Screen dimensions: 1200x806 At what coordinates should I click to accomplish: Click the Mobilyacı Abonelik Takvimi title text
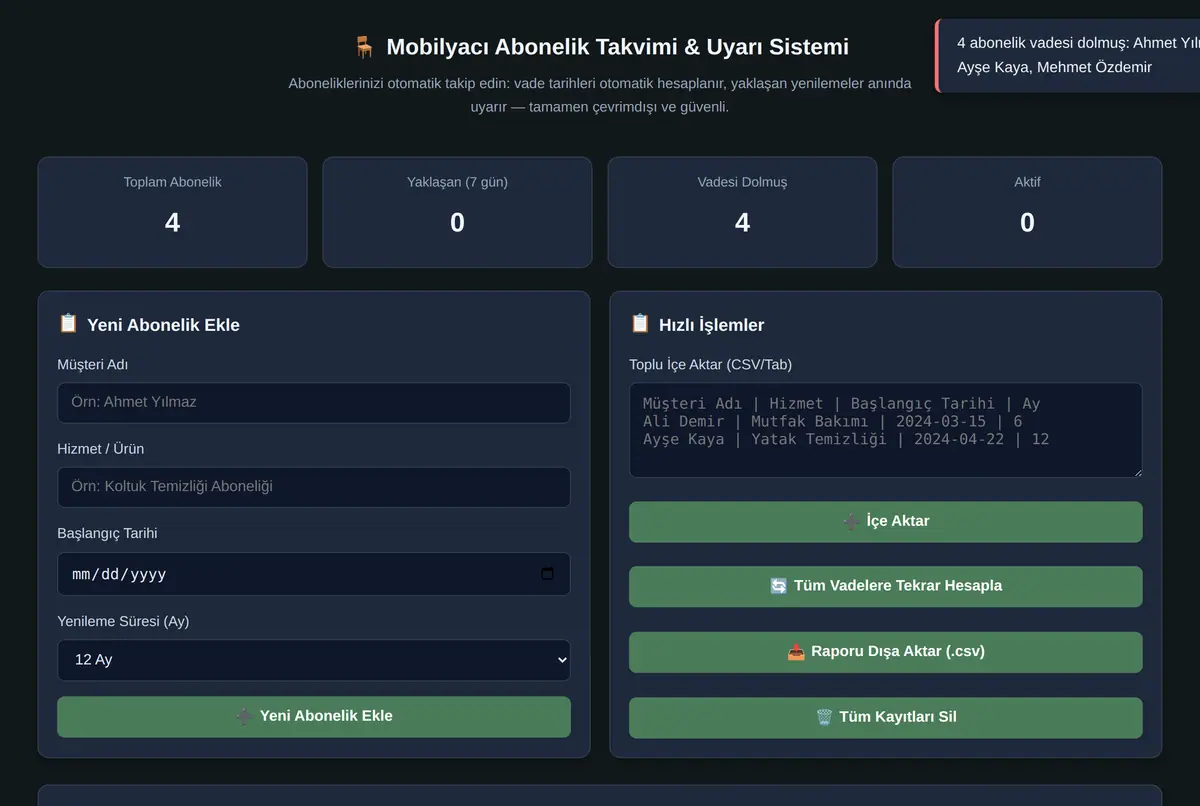617,47
